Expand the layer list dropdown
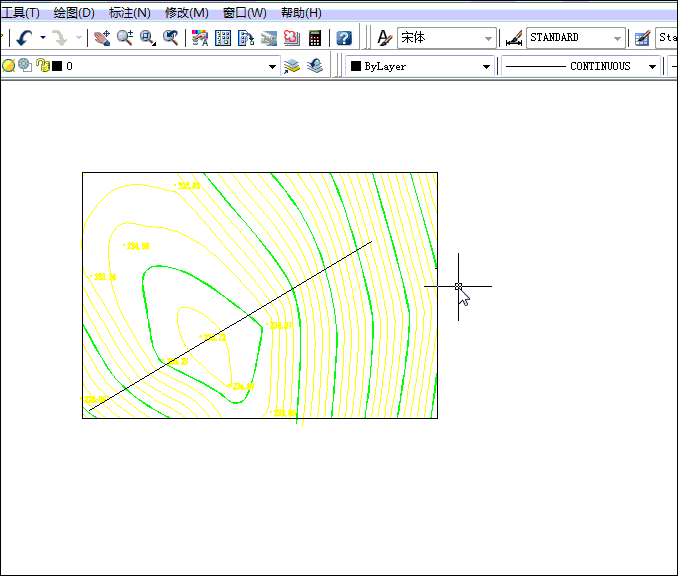The width and height of the screenshot is (678, 576). point(272,67)
